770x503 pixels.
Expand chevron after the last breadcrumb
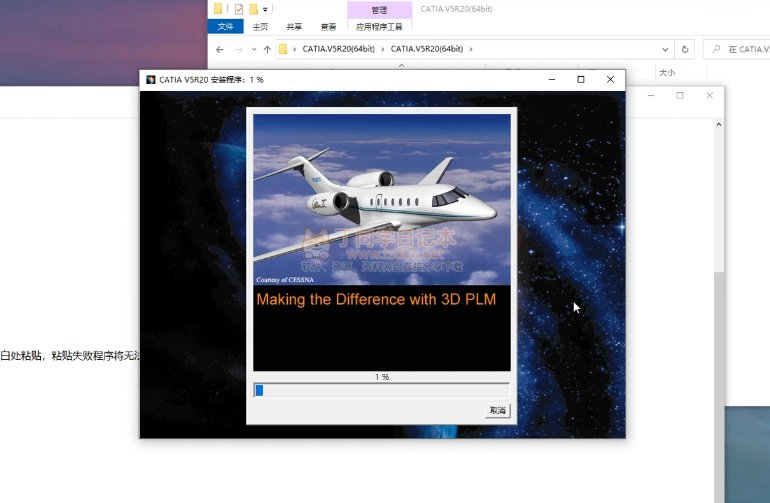coord(471,49)
